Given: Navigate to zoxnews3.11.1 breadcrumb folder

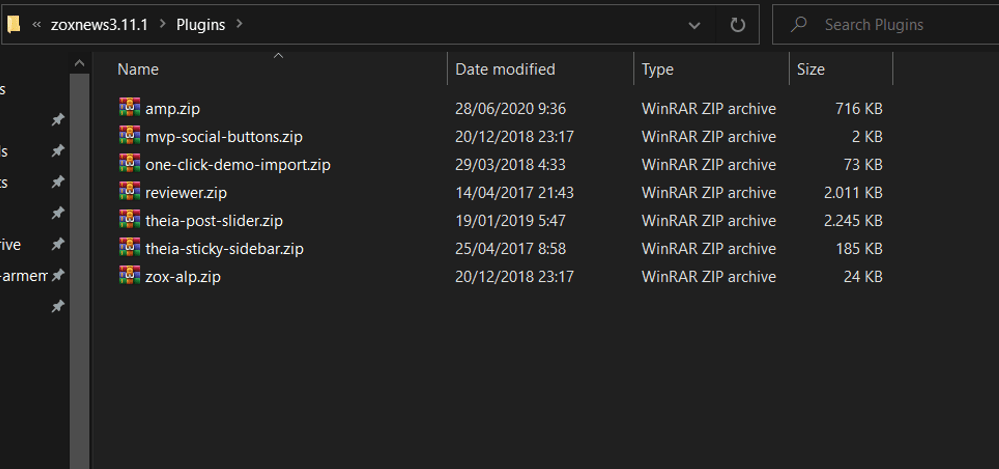Looking at the screenshot, I should [99, 24].
